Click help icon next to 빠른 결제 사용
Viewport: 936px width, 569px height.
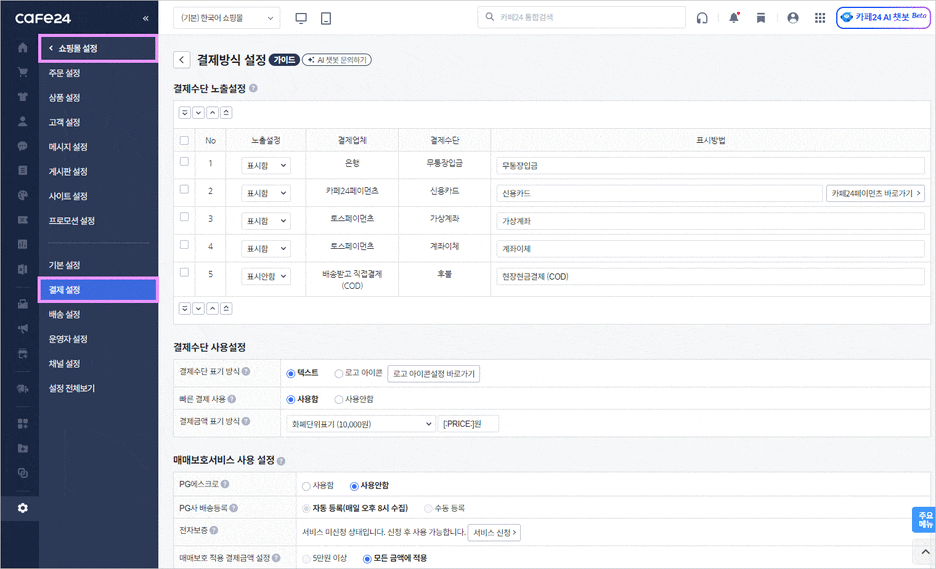tap(232, 399)
